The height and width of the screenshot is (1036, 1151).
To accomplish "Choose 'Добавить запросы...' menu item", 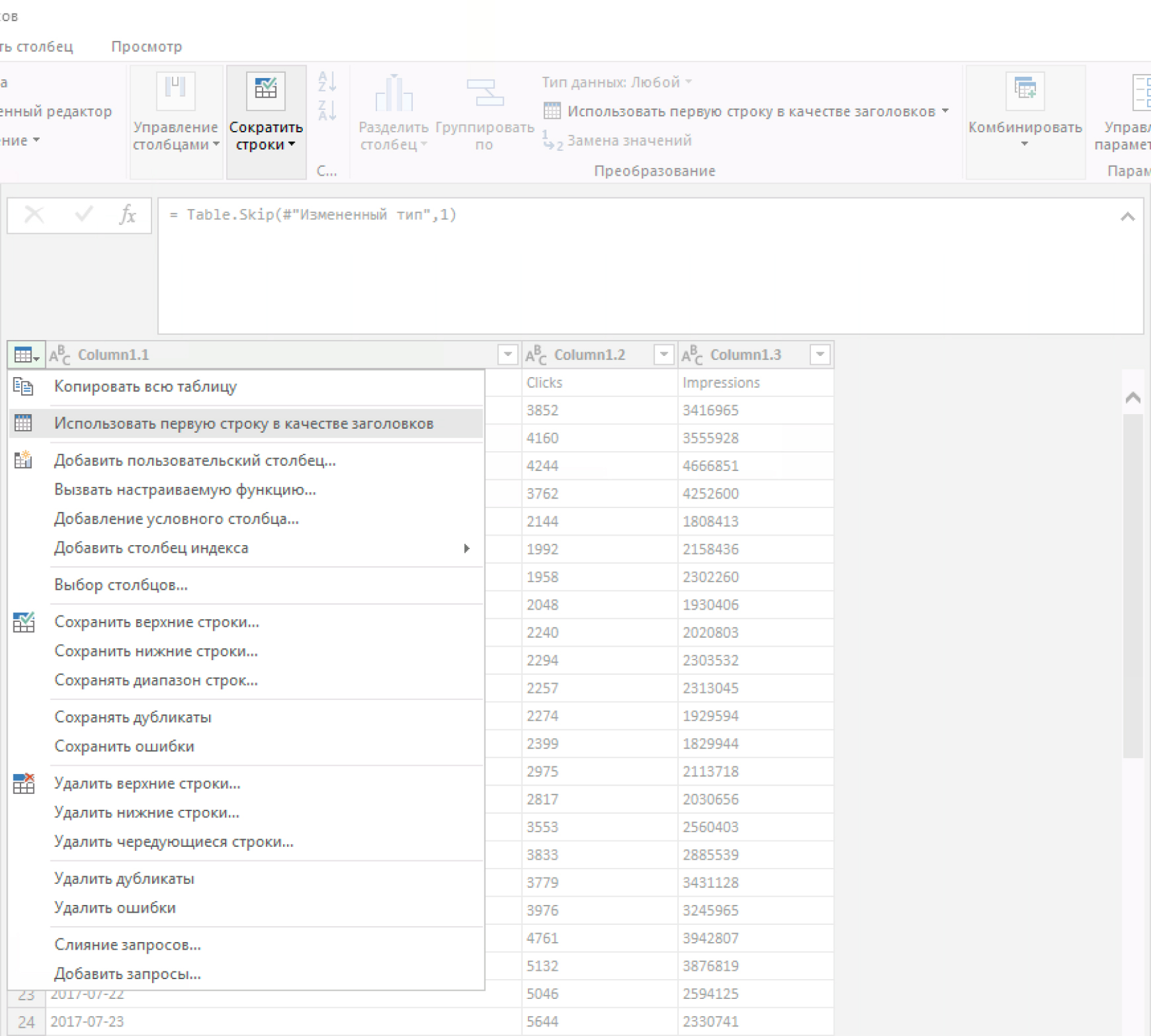I will [246, 974].
